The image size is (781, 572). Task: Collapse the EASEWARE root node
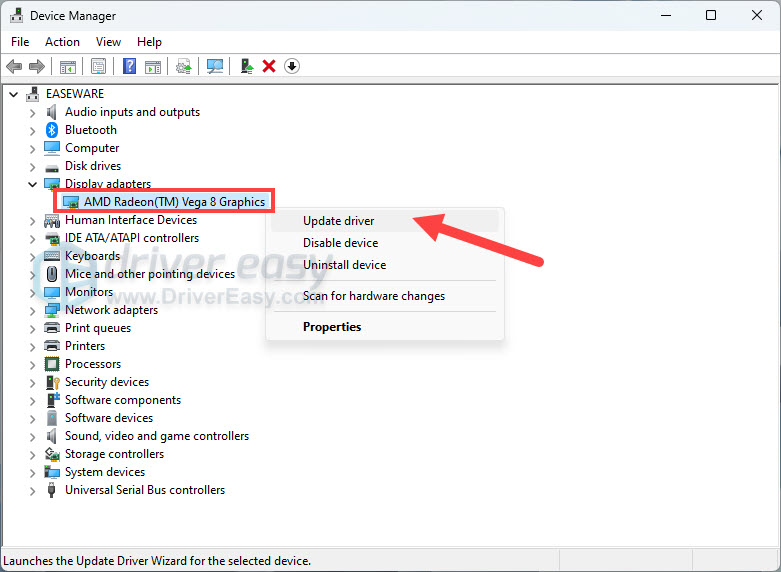14,94
